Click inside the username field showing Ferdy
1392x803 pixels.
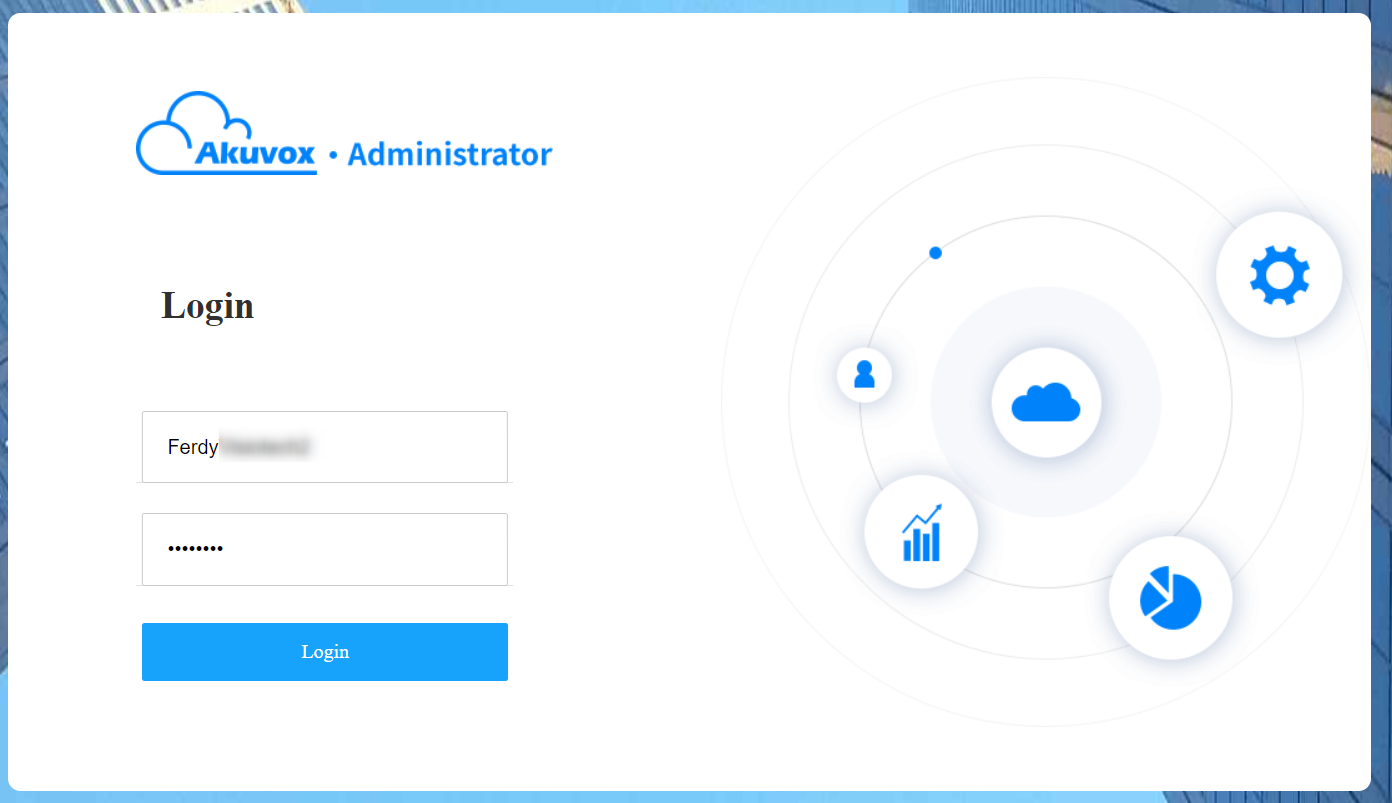[324, 447]
